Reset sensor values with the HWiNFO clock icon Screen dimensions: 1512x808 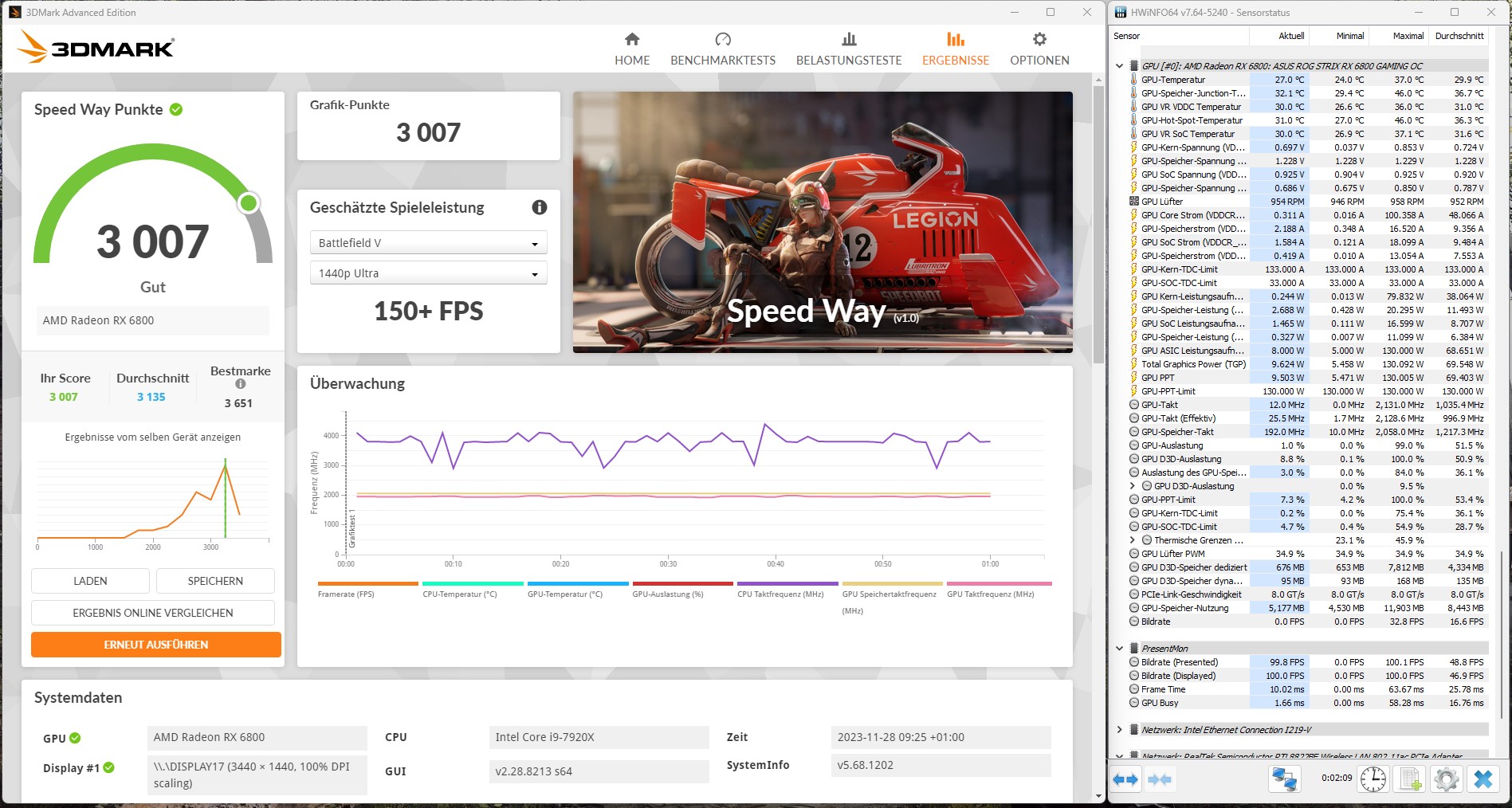1373,779
